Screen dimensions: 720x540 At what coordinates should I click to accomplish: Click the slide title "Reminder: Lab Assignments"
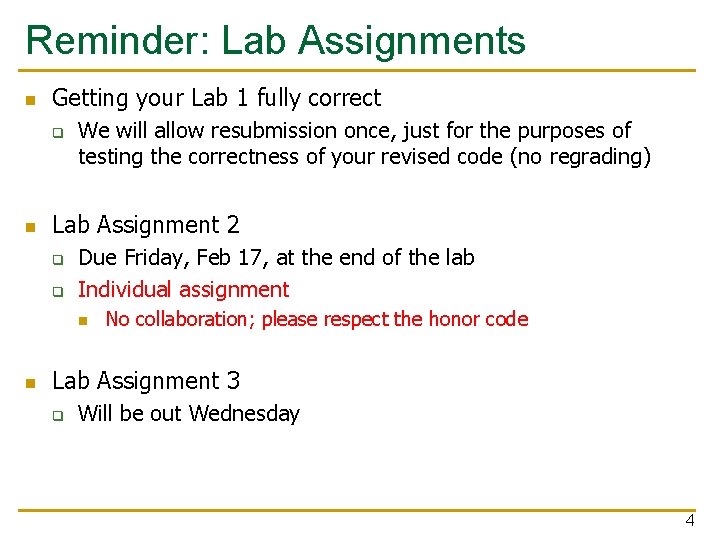point(275,41)
